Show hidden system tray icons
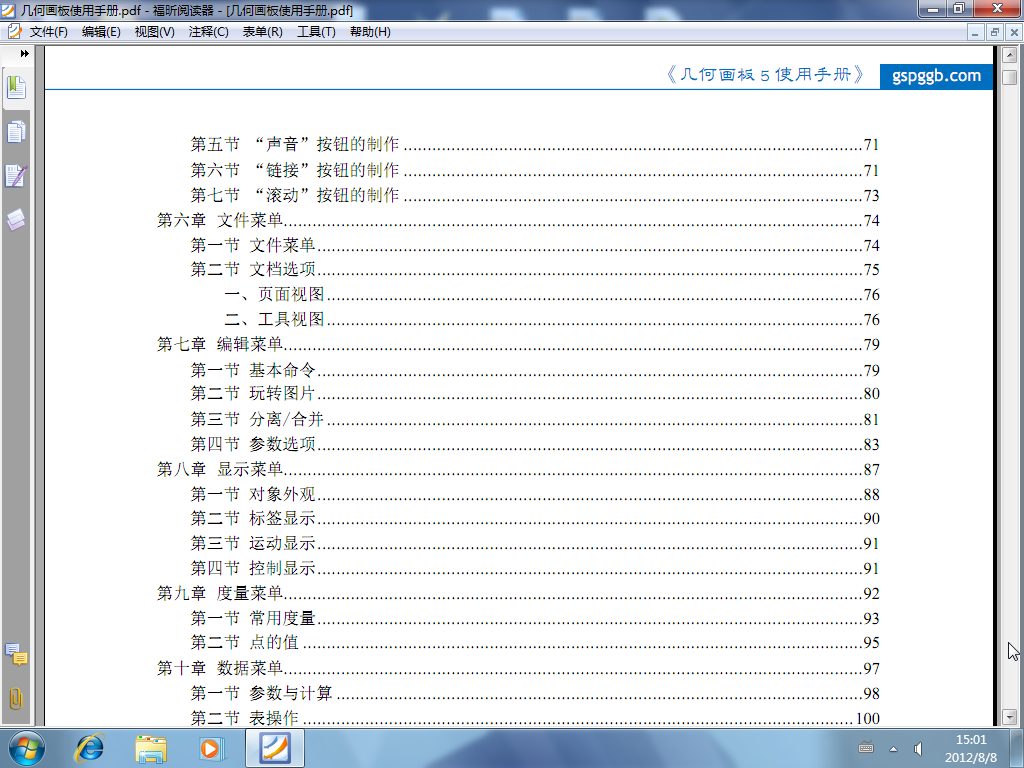Viewport: 1024px width, 768px height. [893, 748]
